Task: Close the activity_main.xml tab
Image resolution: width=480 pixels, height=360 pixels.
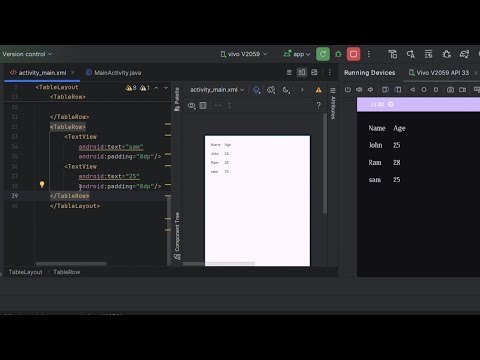Action: point(73,72)
